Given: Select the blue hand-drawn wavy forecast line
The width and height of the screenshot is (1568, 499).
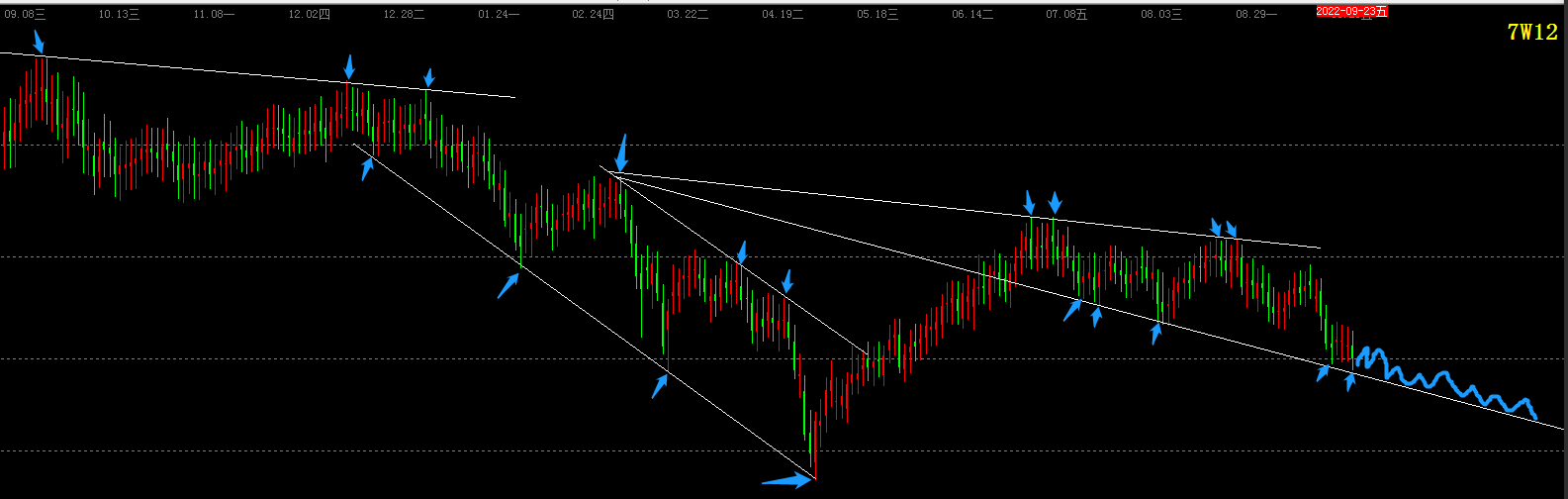Looking at the screenshot, I should point(1445,383).
